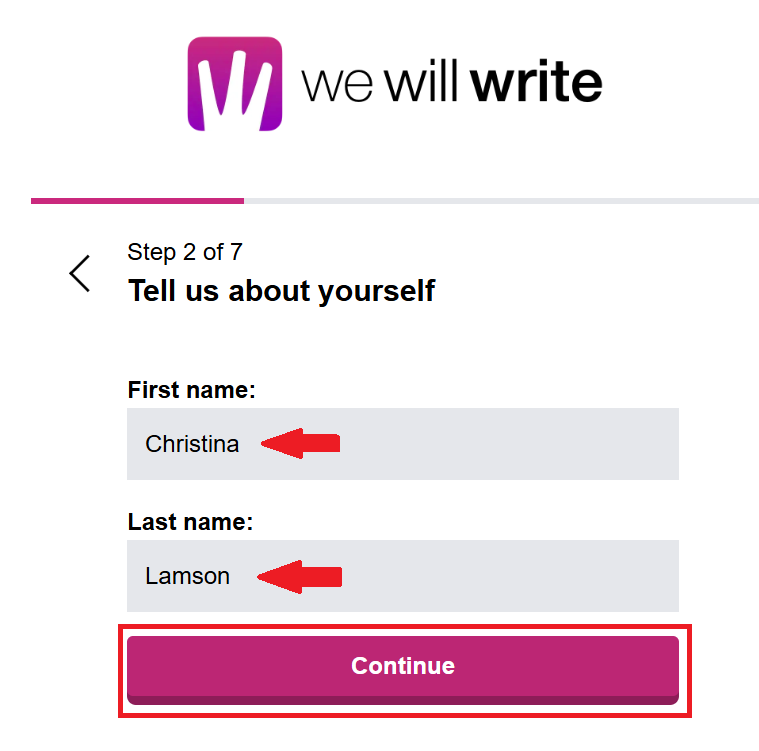The height and width of the screenshot is (751, 759).
Task: Place cursor on the "Christina" text
Action: (192, 444)
